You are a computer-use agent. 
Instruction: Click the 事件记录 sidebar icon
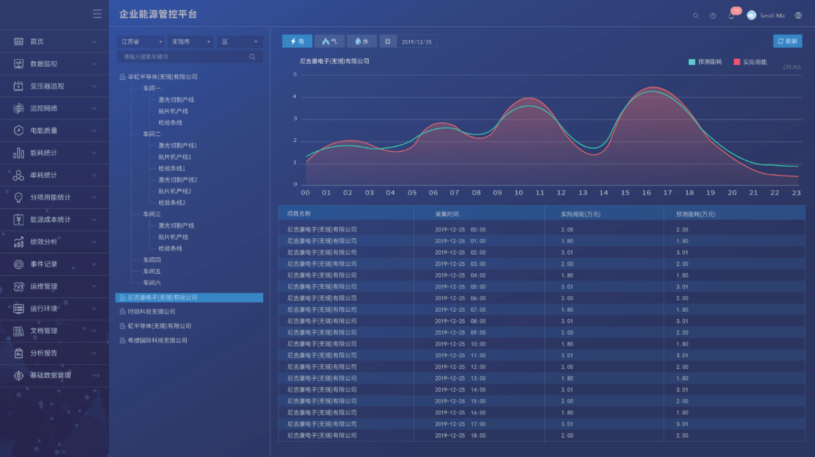[18, 264]
